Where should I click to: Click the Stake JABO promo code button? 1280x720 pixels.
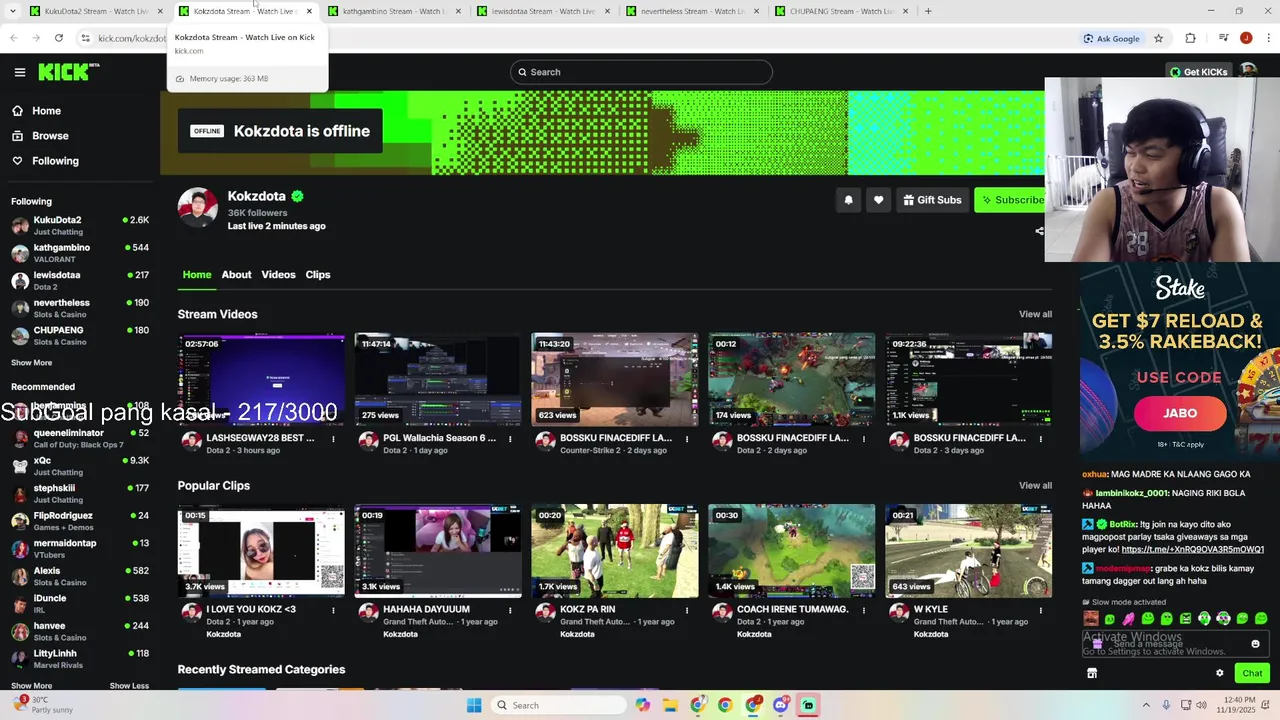tap(1179, 413)
